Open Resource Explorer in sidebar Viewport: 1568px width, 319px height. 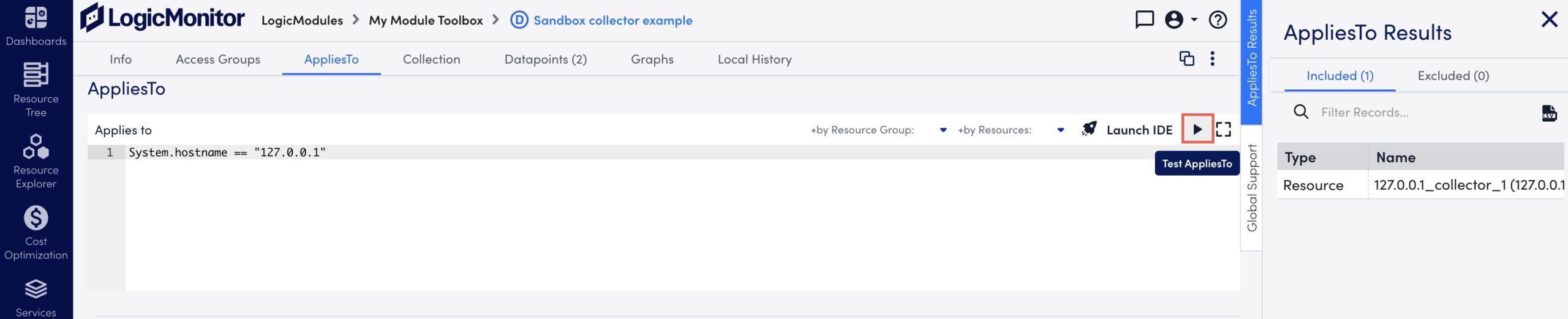pyautogui.click(x=36, y=162)
